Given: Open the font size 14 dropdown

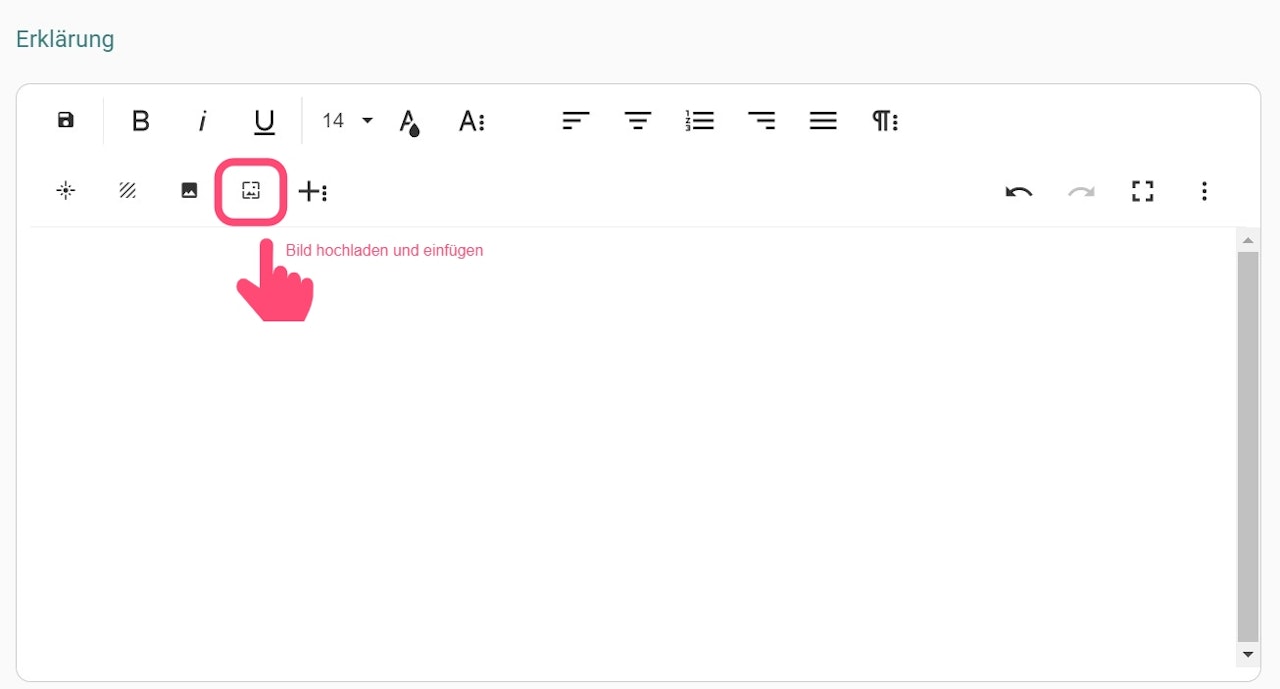Looking at the screenshot, I should coord(346,121).
